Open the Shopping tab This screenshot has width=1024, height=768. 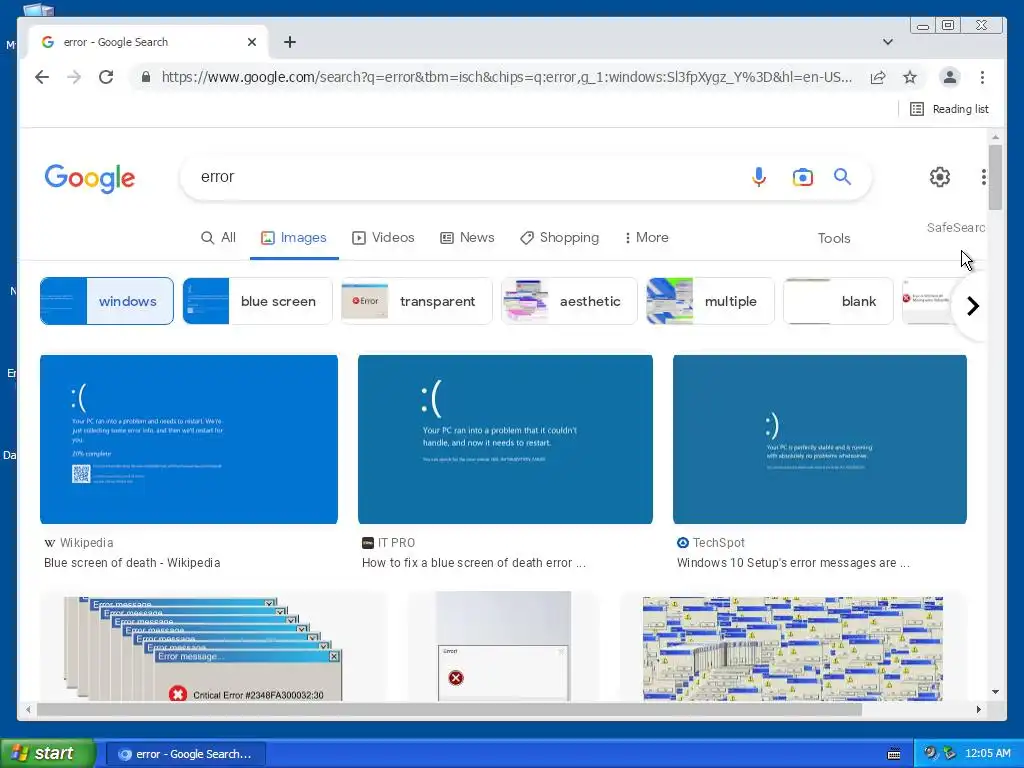[x=560, y=238]
